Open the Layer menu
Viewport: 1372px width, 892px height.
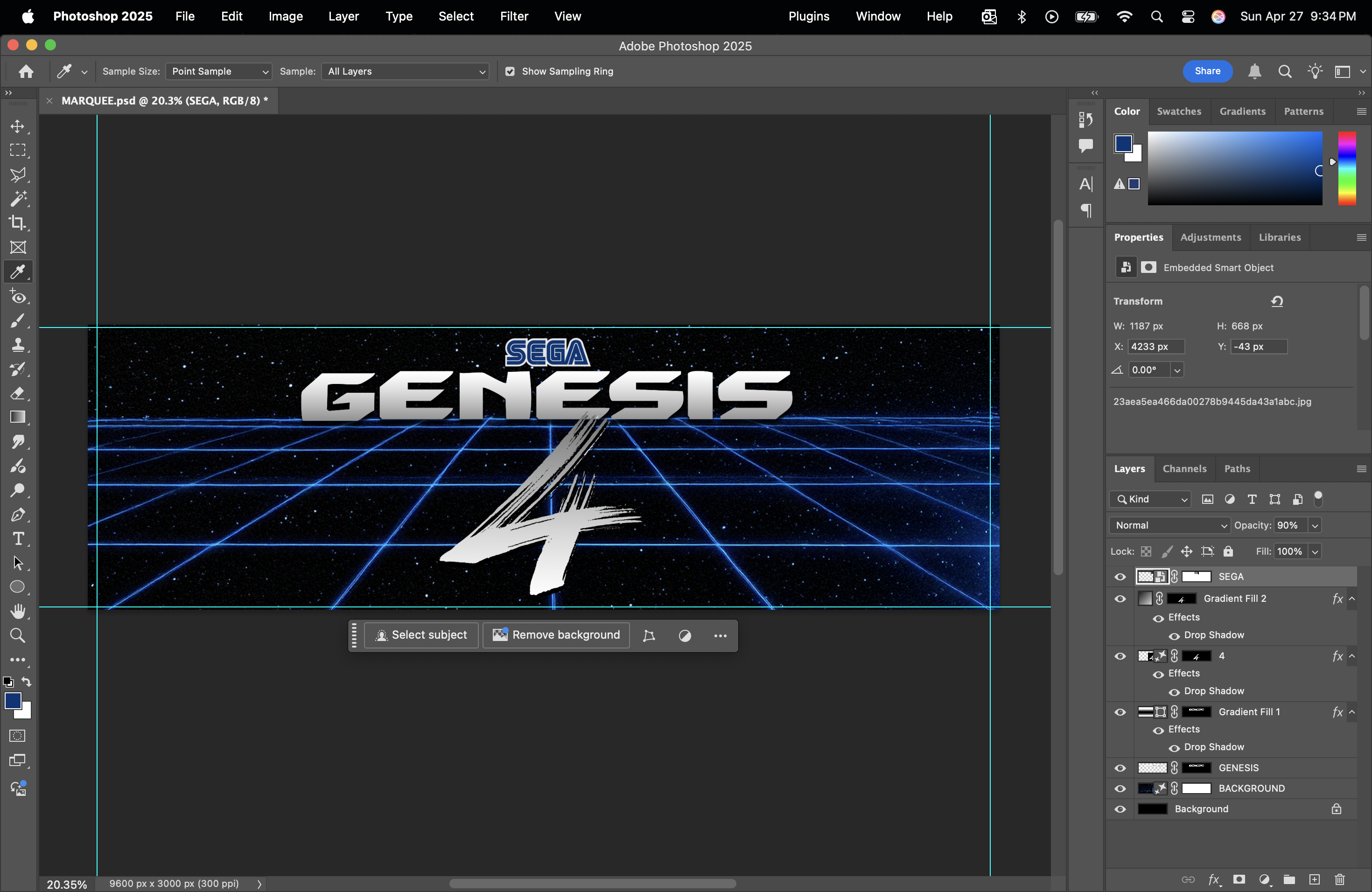343,16
